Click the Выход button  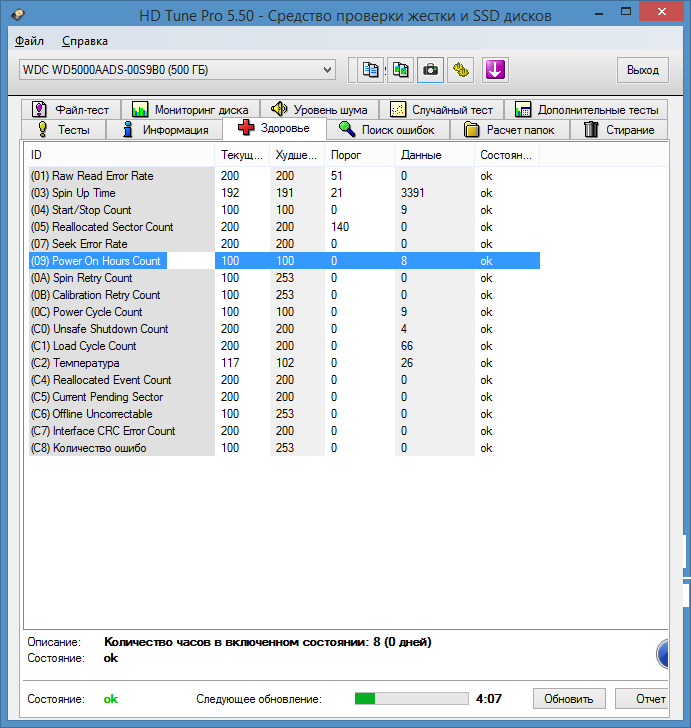coord(643,70)
